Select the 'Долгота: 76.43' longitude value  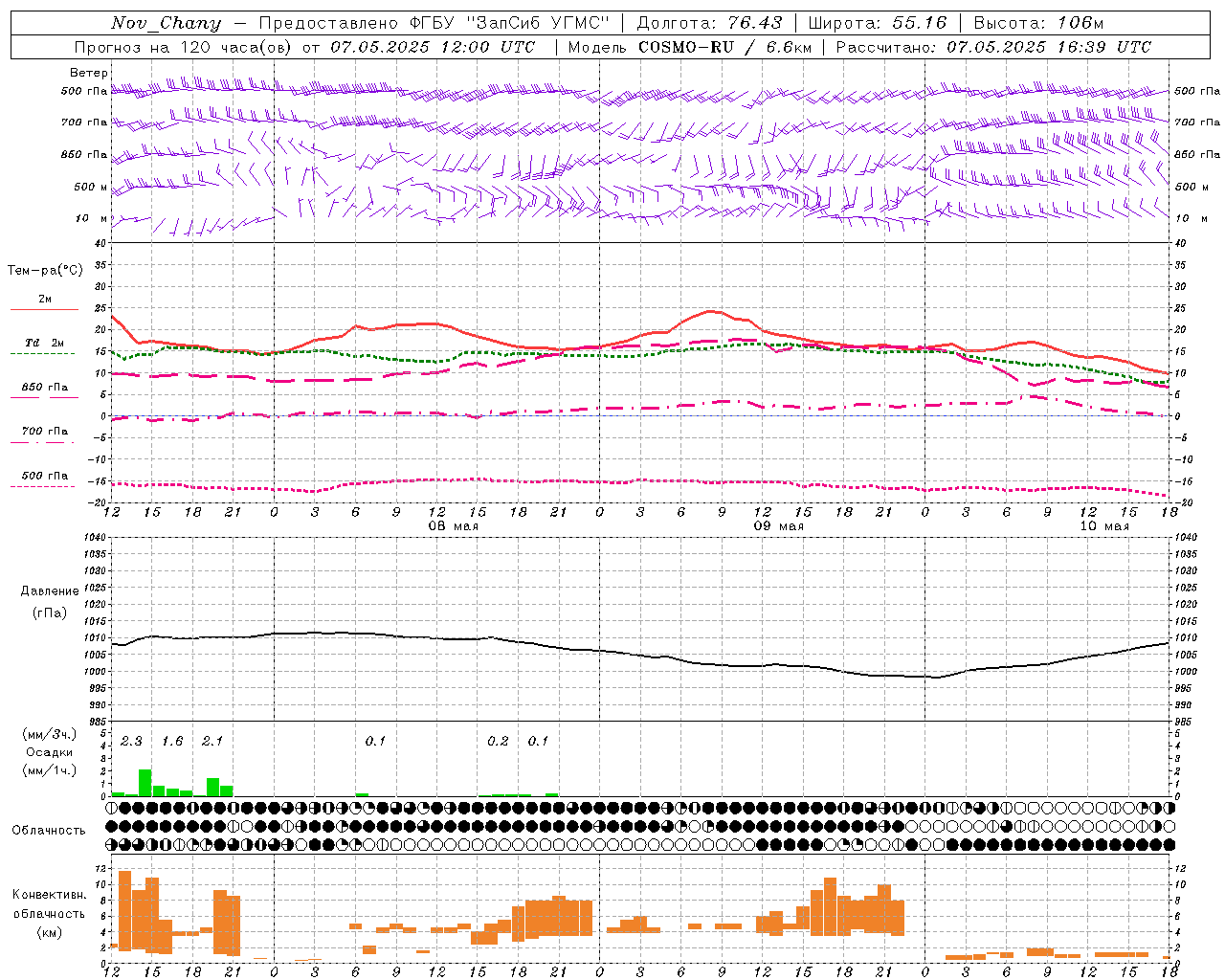pos(709,23)
